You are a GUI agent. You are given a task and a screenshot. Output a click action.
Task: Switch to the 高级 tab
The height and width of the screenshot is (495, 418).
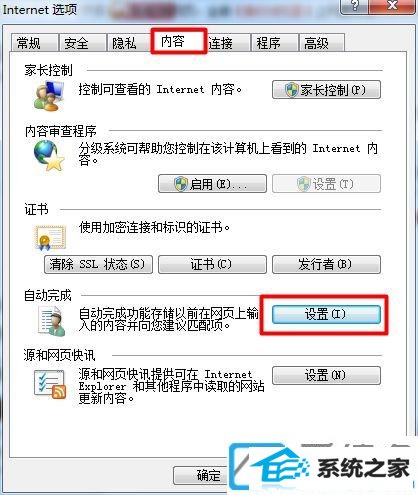point(321,43)
